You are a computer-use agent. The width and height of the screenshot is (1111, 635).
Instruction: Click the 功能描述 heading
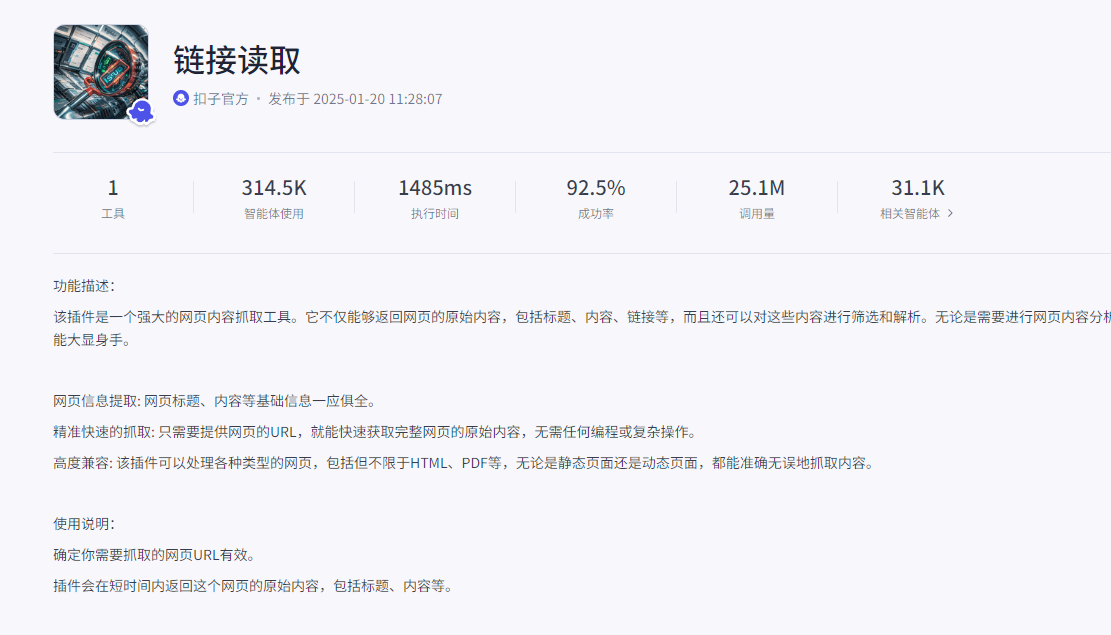pos(84,286)
